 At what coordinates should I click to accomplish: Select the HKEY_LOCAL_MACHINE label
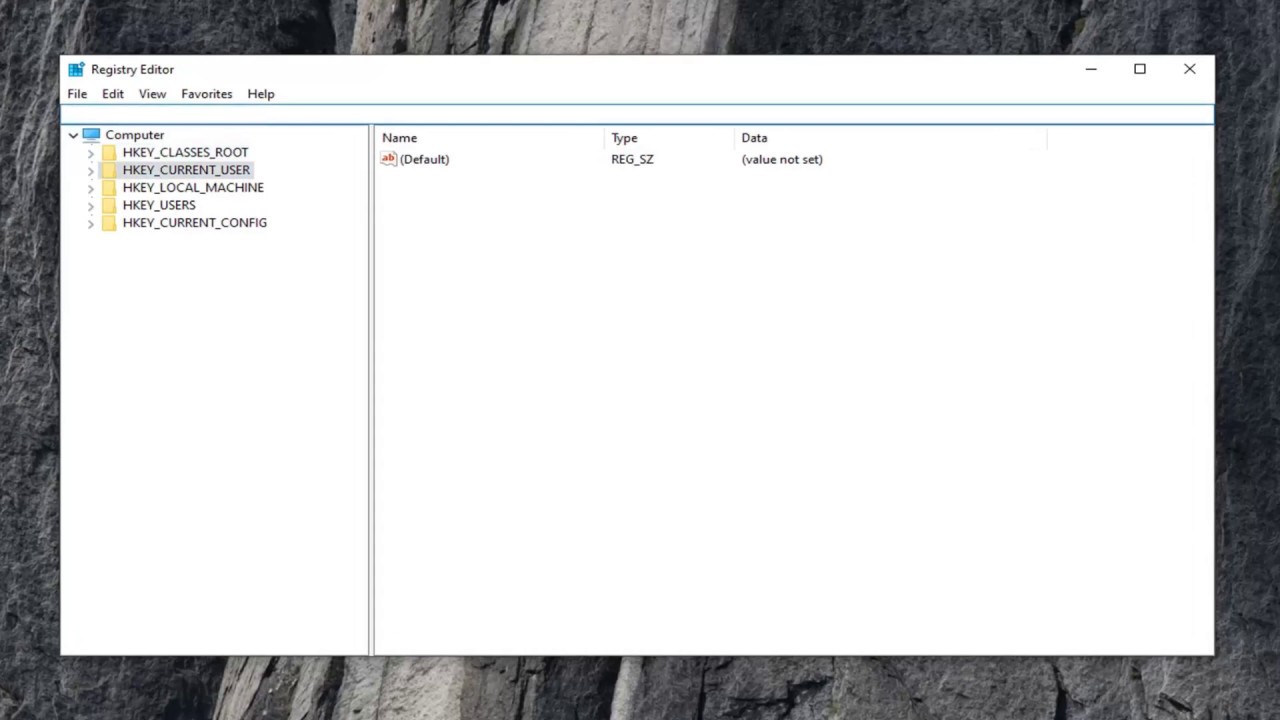pos(193,187)
